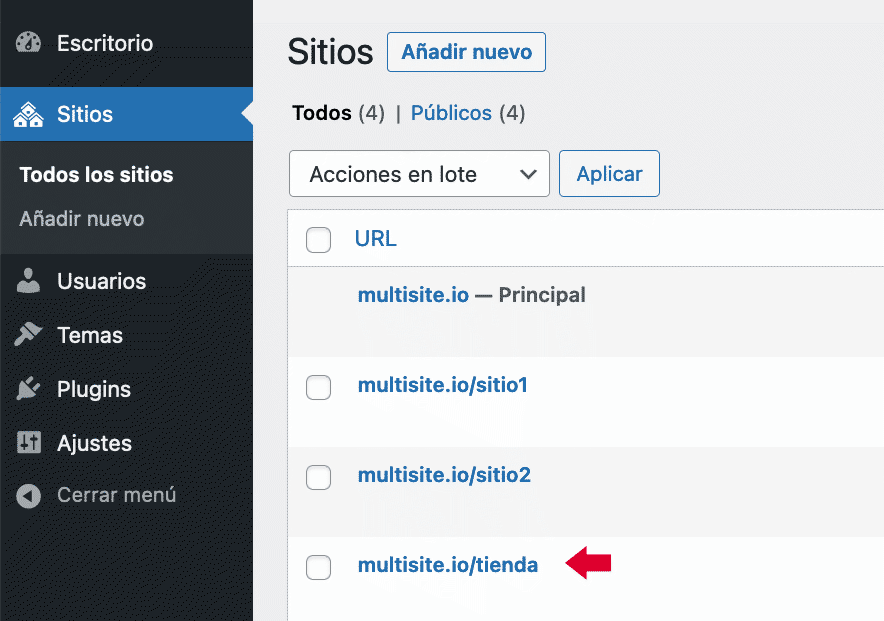Click the Ajustes sliders icon

(29, 443)
